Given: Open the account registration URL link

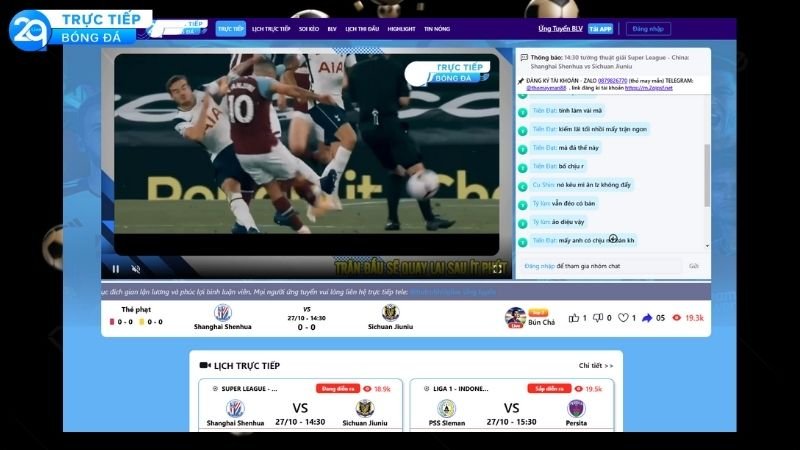Looking at the screenshot, I should point(648,88).
